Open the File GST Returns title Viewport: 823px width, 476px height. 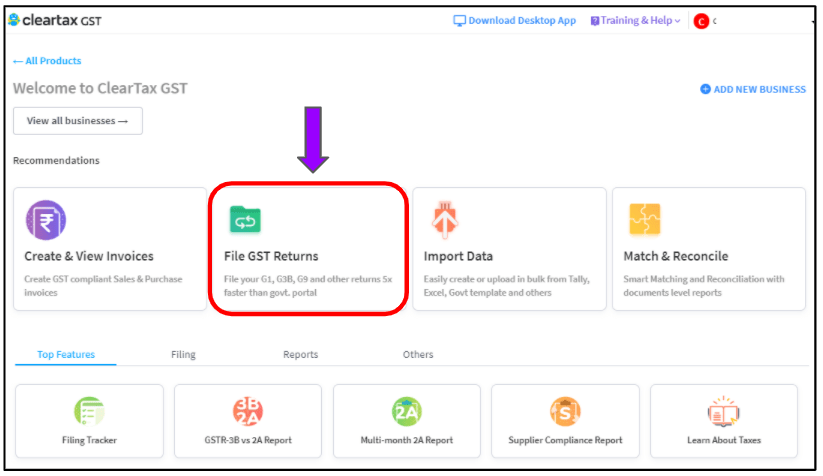coord(271,256)
